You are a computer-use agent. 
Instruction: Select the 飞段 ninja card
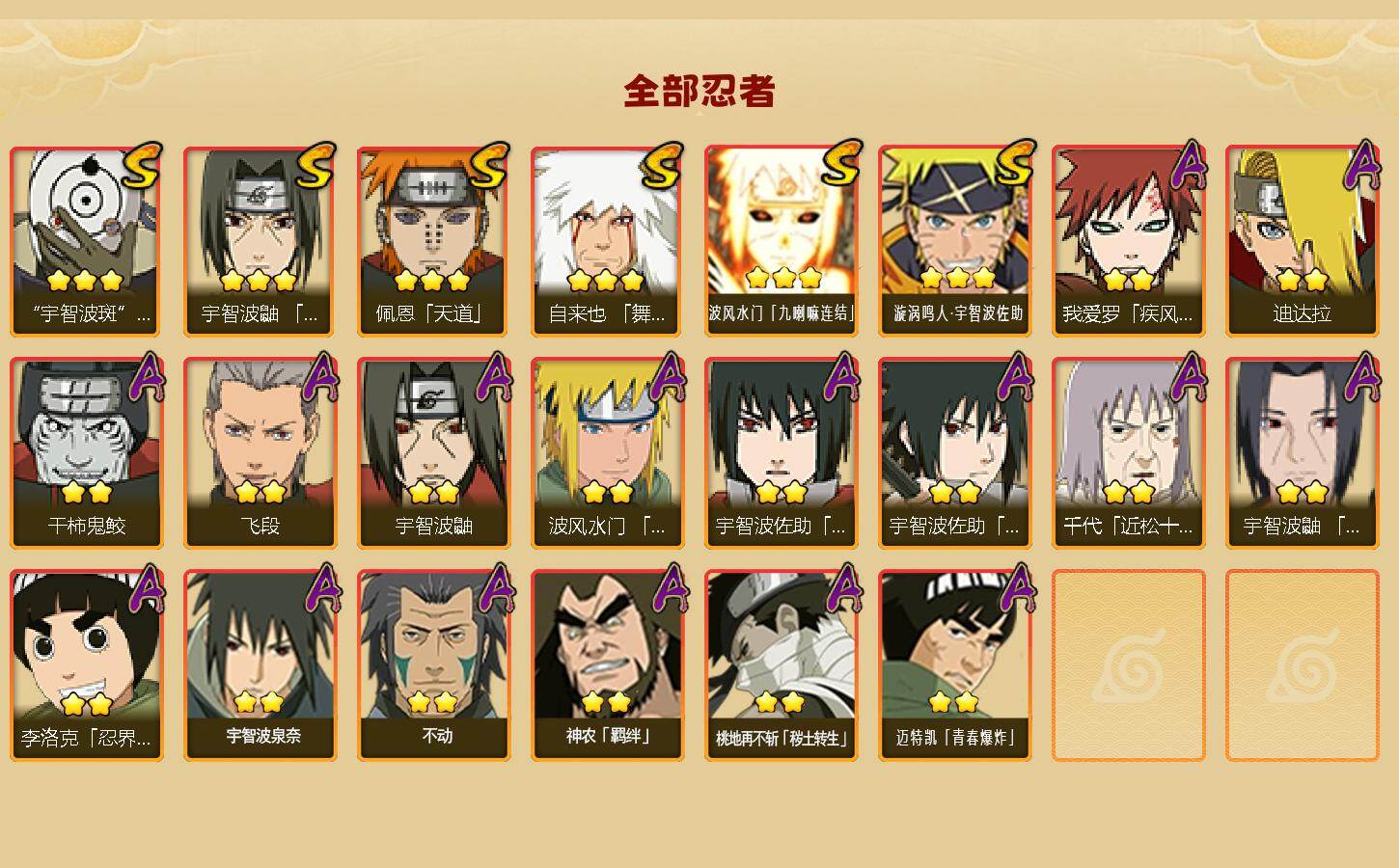pos(260,453)
